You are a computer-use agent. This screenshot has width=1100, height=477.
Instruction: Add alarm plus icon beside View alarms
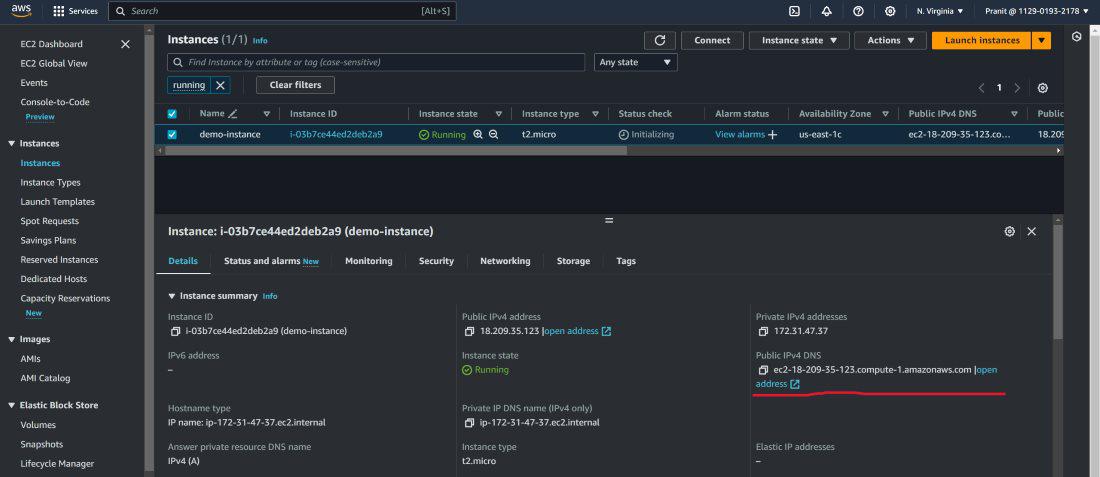(x=772, y=135)
